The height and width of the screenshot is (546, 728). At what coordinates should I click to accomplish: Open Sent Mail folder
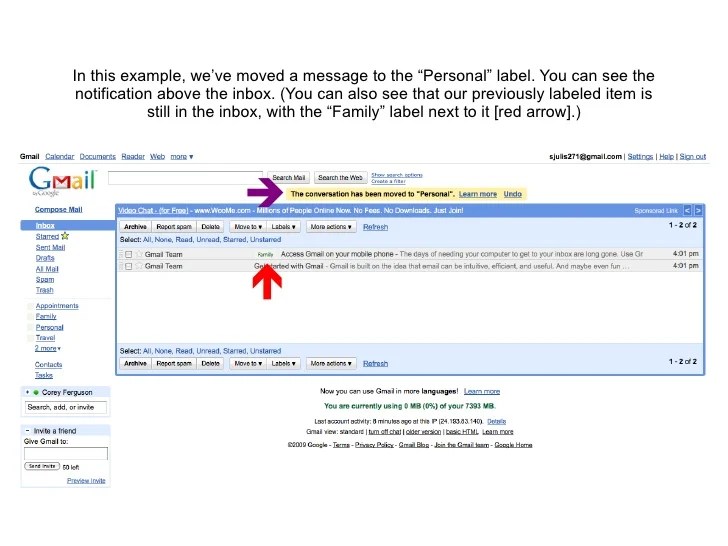click(50, 247)
